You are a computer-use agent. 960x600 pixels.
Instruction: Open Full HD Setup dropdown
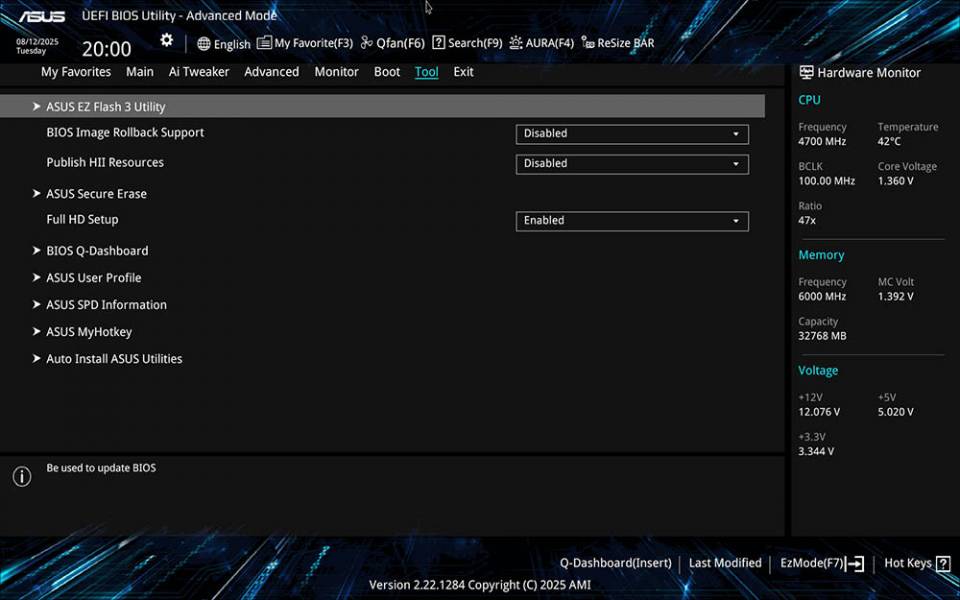631,221
